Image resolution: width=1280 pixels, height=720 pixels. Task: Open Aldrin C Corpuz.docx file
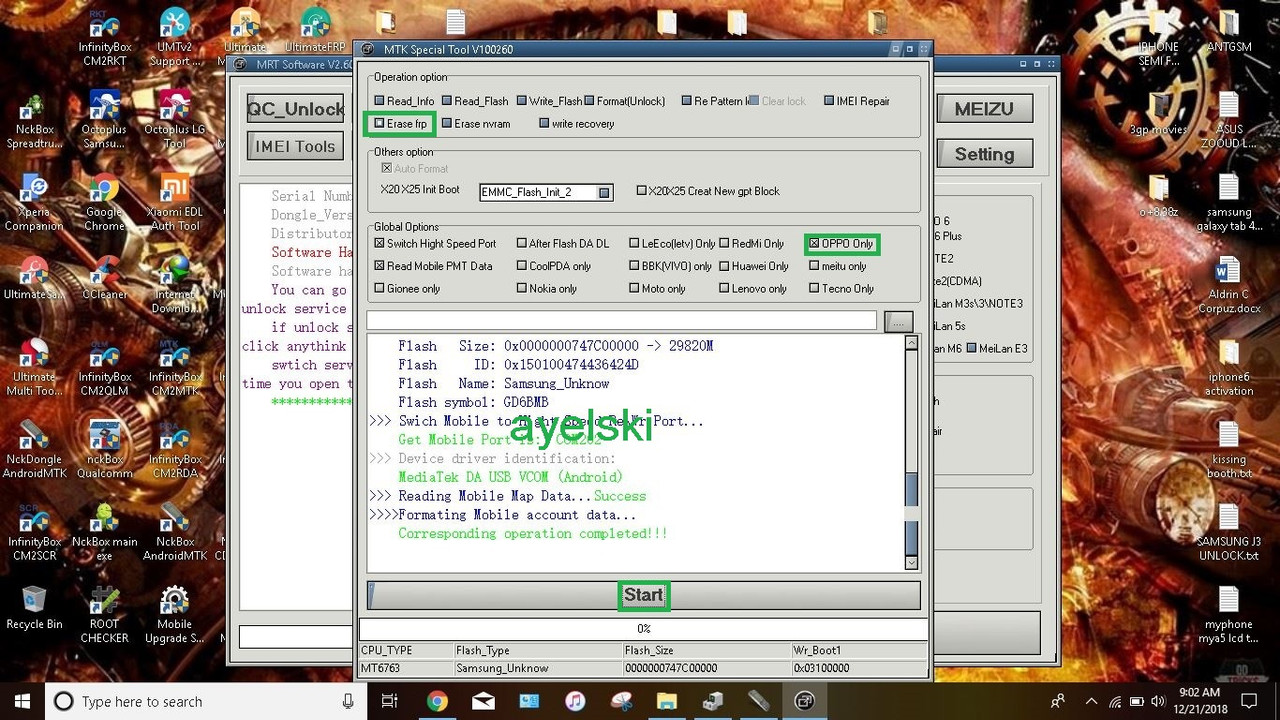[x=1228, y=286]
